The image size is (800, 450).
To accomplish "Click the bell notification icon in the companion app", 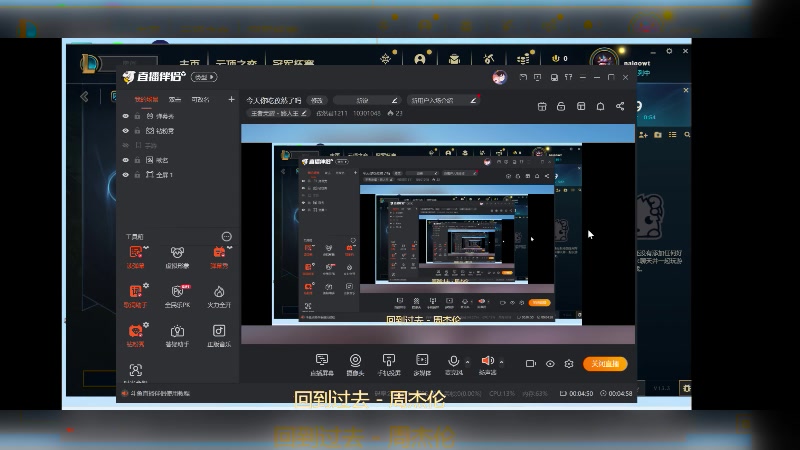I will pos(601,106).
